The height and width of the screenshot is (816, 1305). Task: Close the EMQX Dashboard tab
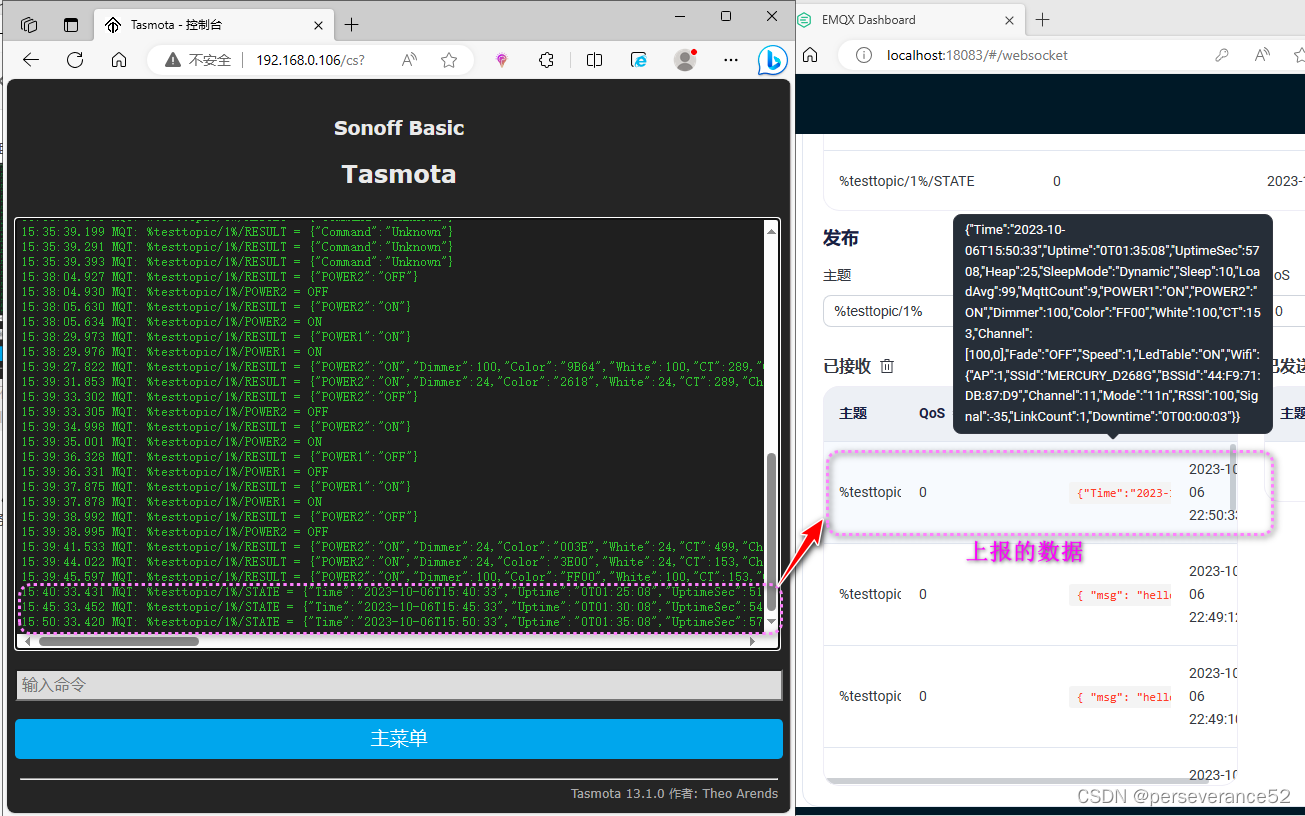pos(1010,19)
